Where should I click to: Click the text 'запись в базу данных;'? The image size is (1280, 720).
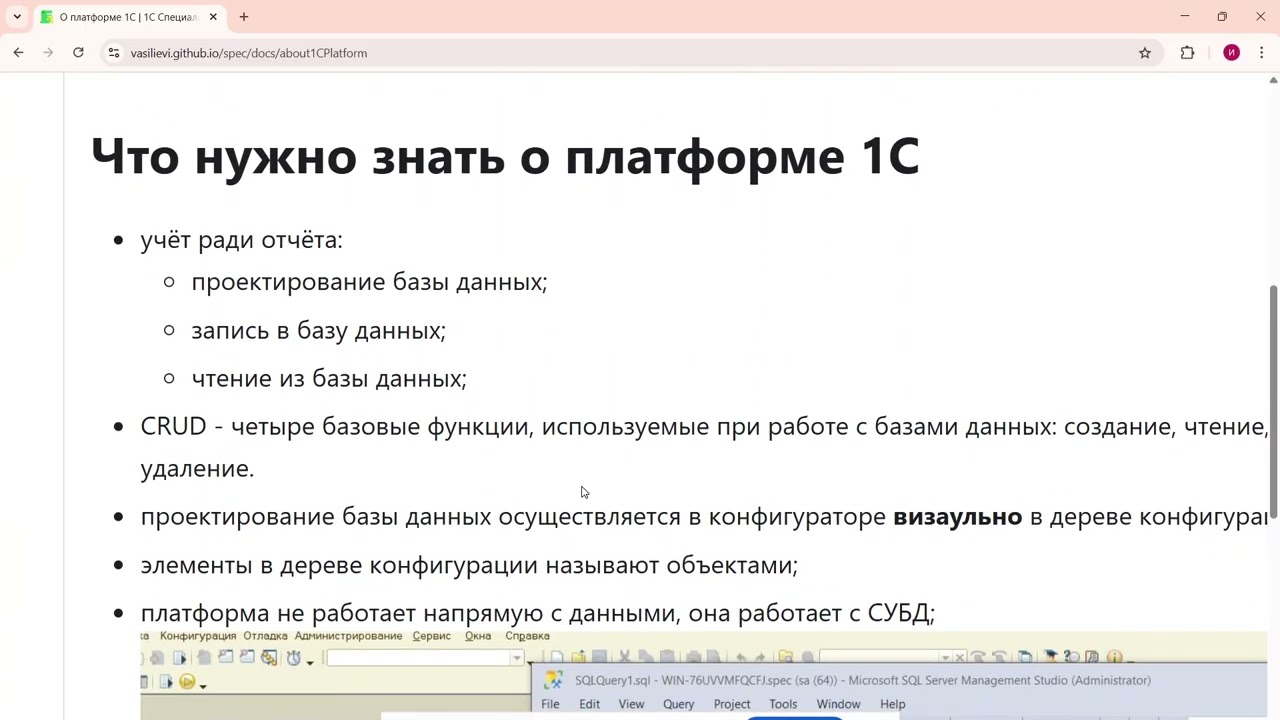(x=318, y=330)
